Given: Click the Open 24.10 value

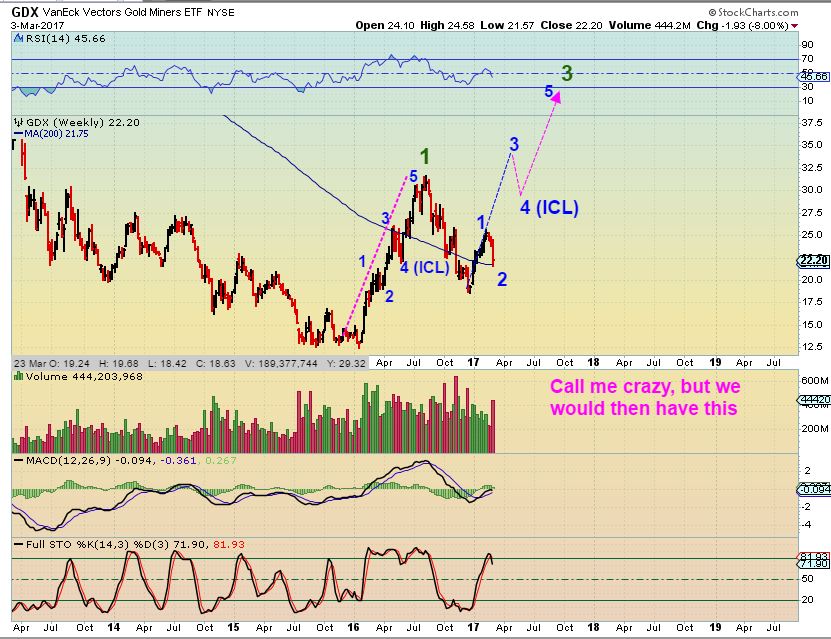Looking at the screenshot, I should (385, 25).
